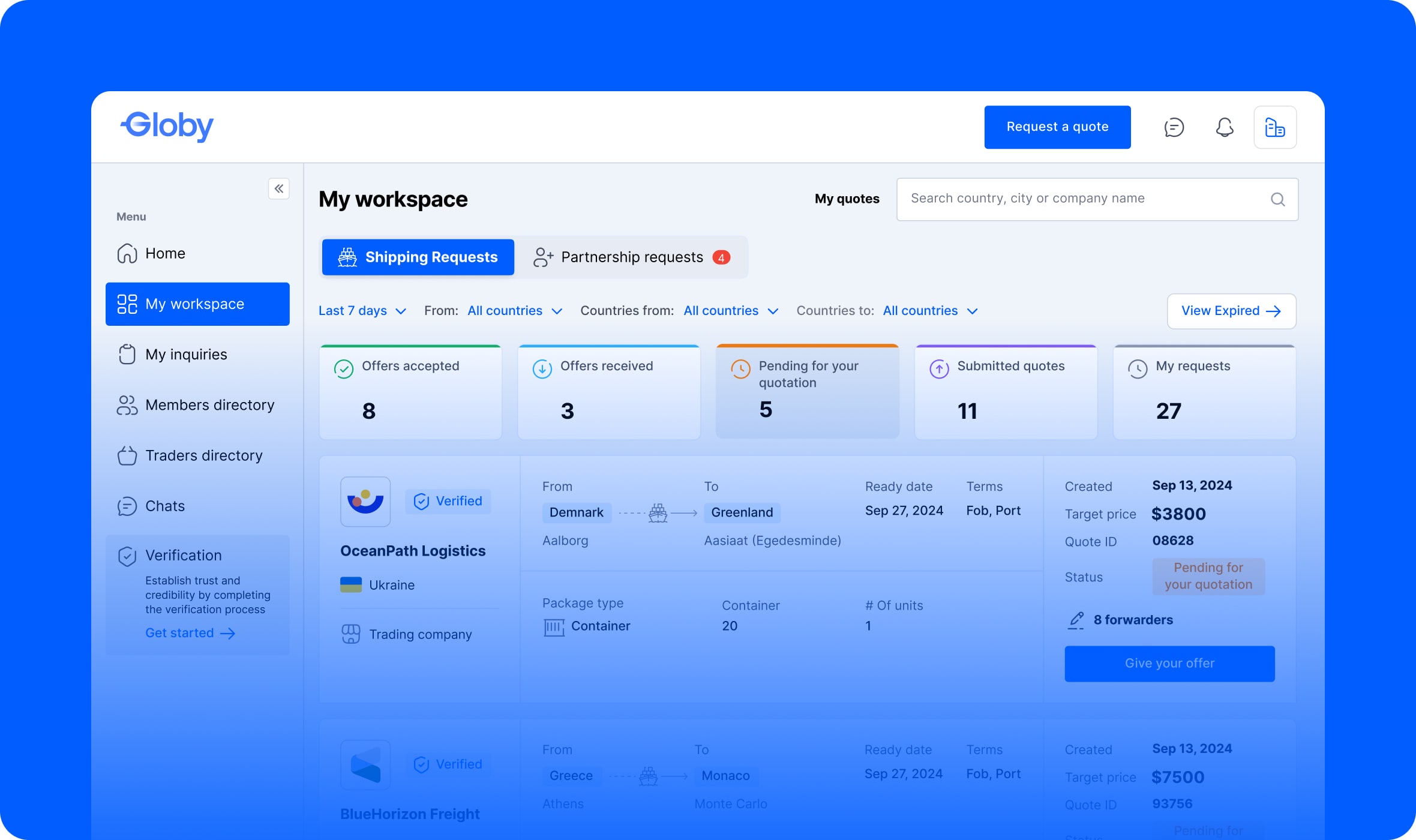
Task: Click the Traders directory bag icon
Action: click(x=127, y=455)
